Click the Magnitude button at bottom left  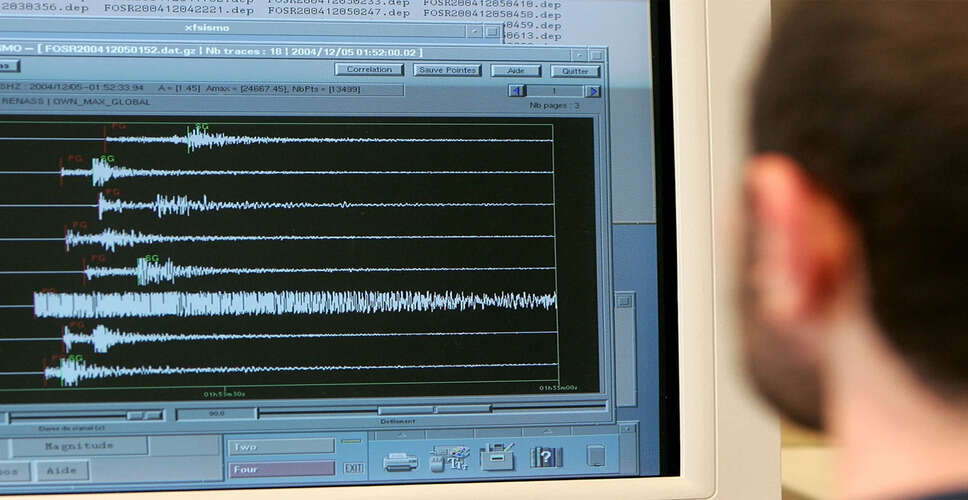coord(79,446)
